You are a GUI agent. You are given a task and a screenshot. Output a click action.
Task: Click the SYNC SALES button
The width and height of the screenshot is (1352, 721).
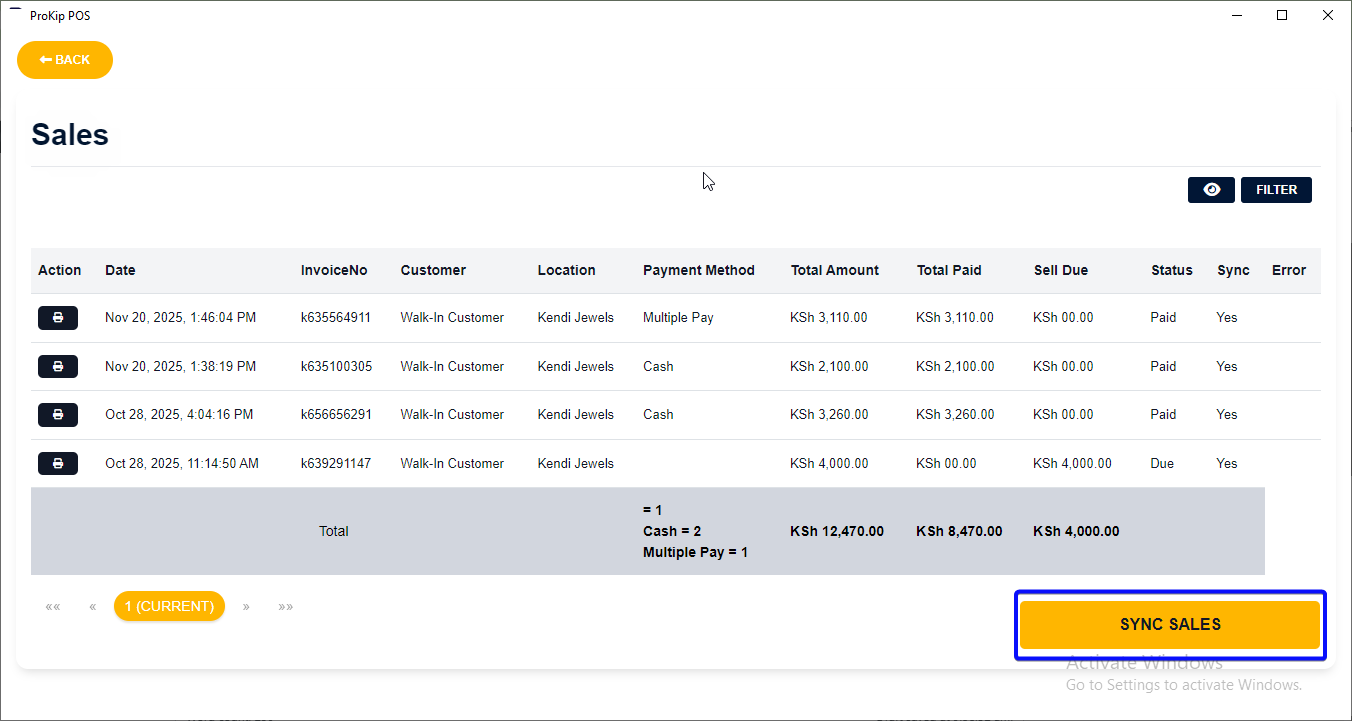coord(1170,625)
